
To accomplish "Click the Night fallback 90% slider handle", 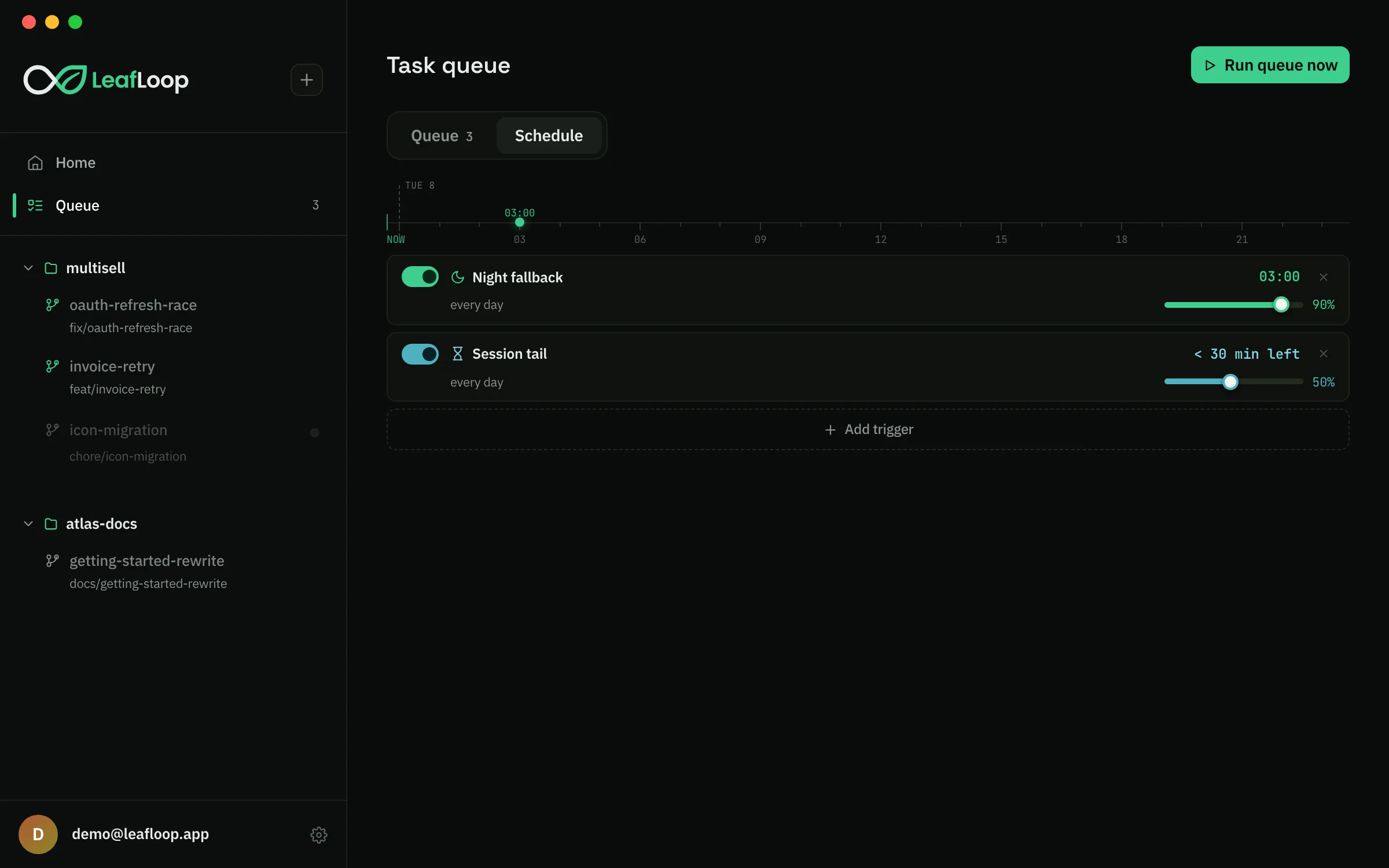I will (1281, 304).
